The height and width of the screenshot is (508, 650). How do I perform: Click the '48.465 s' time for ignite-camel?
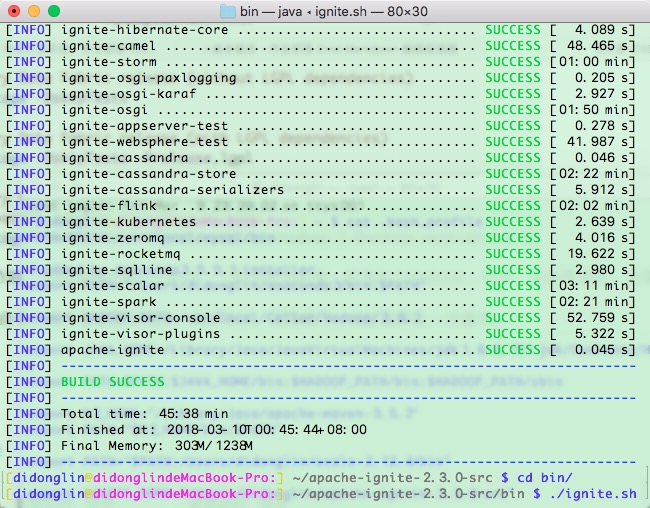pyautogui.click(x=597, y=46)
